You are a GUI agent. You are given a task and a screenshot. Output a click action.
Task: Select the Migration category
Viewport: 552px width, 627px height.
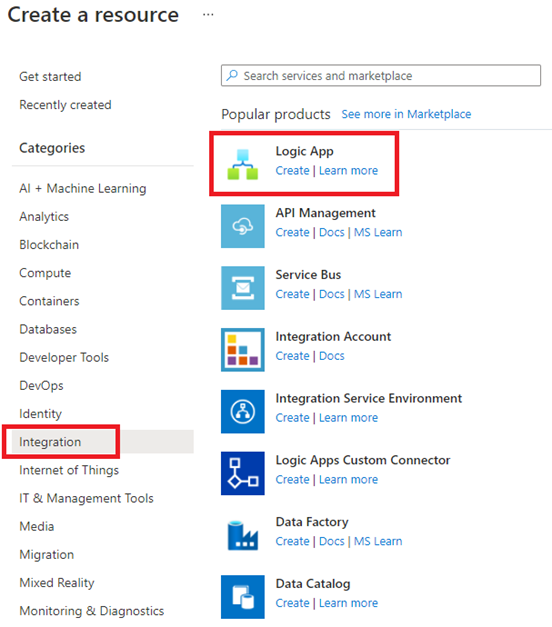pos(47,555)
